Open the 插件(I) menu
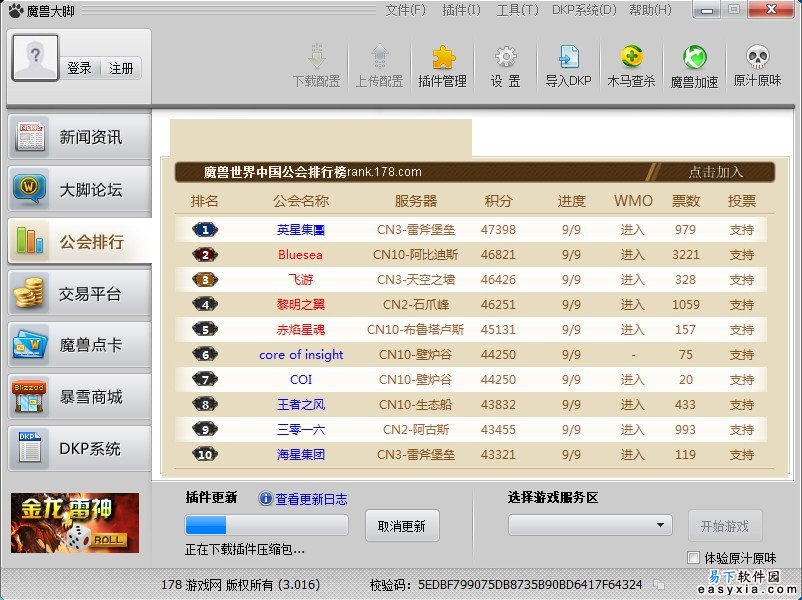The height and width of the screenshot is (600, 802). [461, 10]
